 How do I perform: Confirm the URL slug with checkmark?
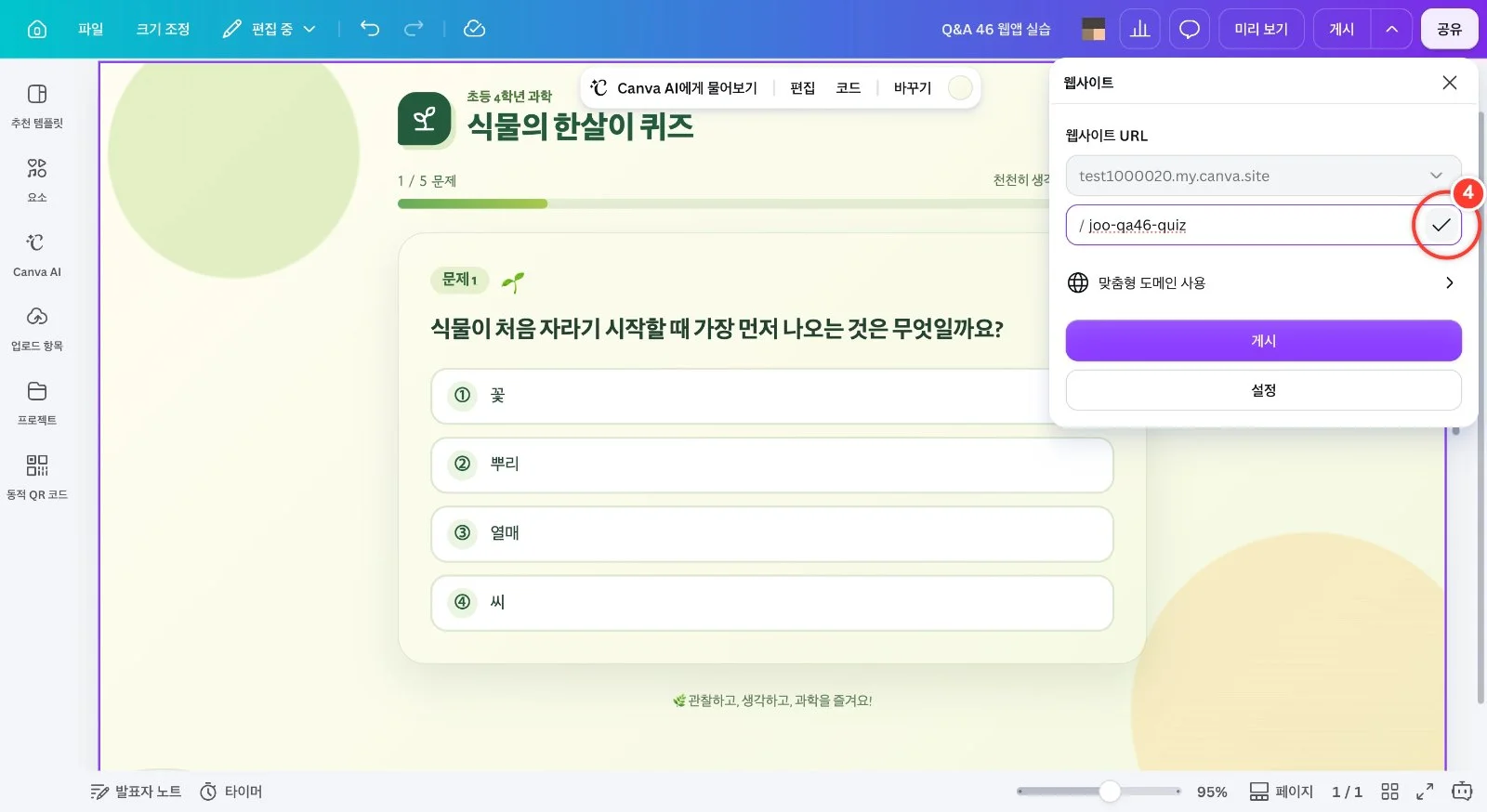pyautogui.click(x=1441, y=225)
